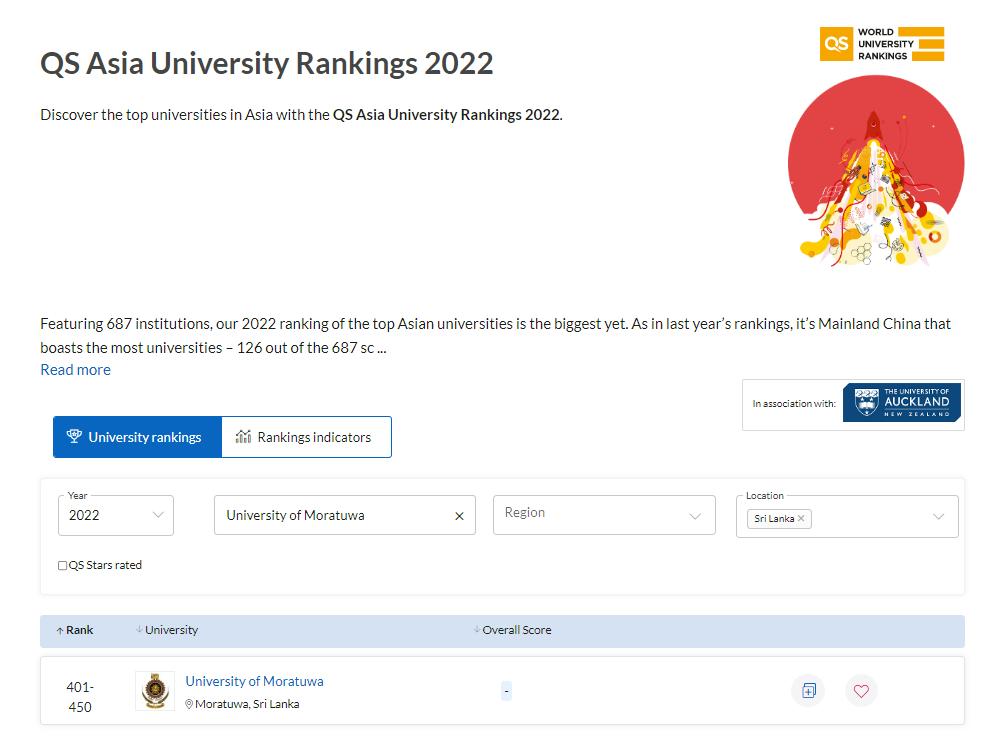The image size is (1001, 751).
Task: Expand the Year 2022 dropdown
Action: click(116, 515)
